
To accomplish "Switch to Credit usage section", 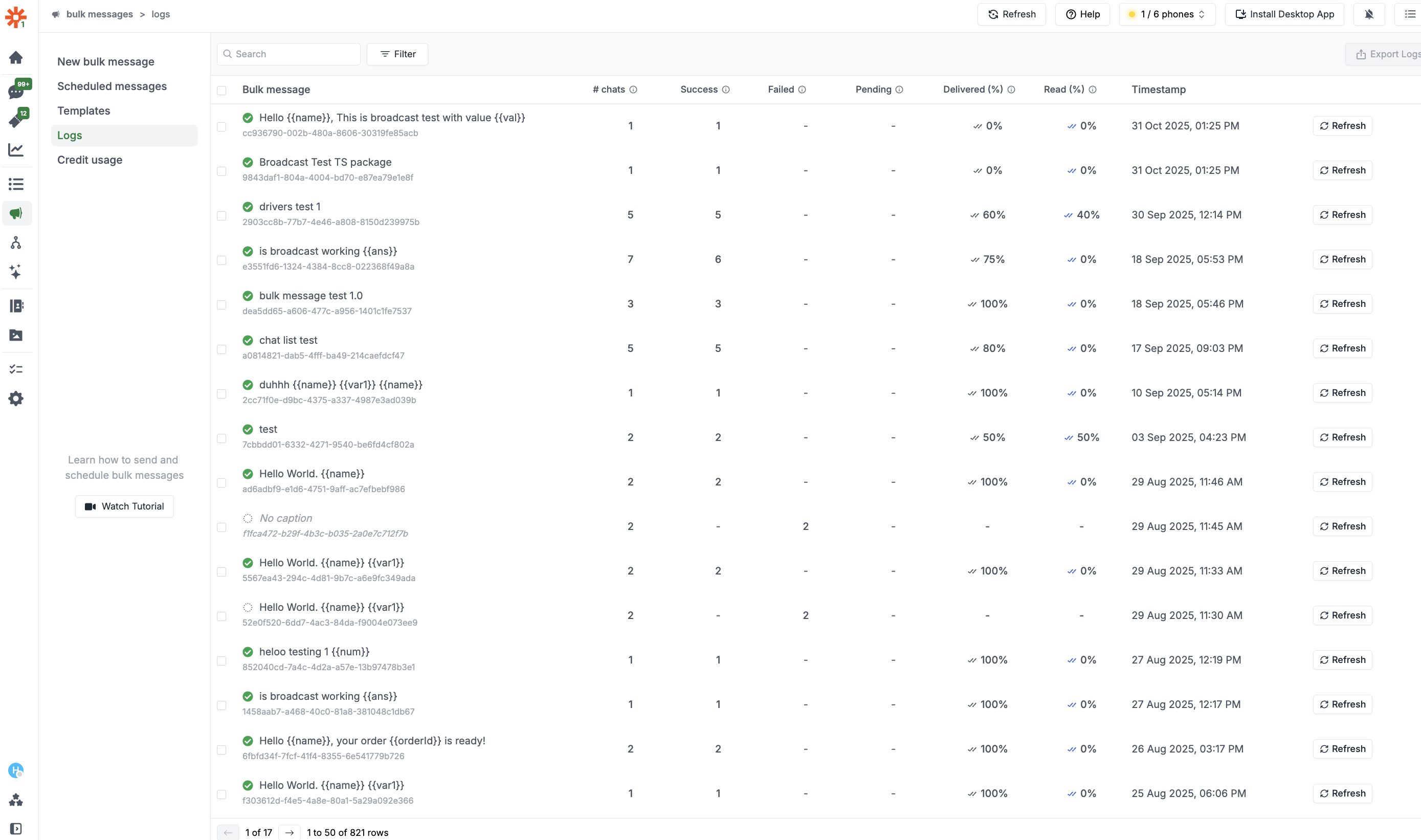I will click(90, 160).
